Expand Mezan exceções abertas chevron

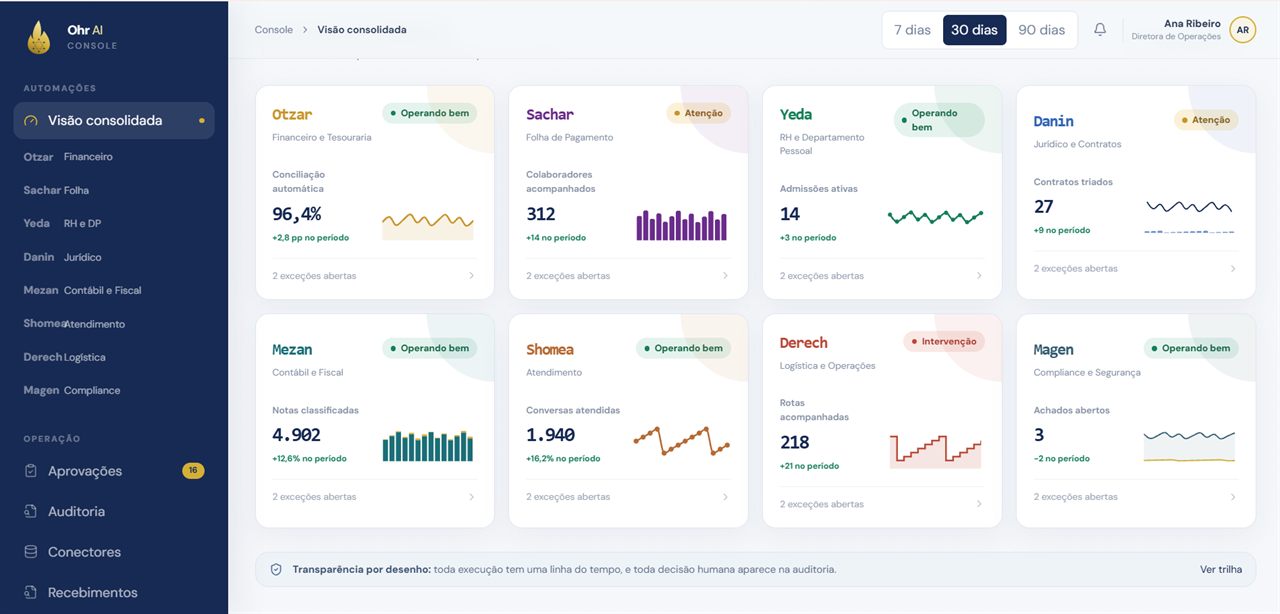(x=472, y=497)
